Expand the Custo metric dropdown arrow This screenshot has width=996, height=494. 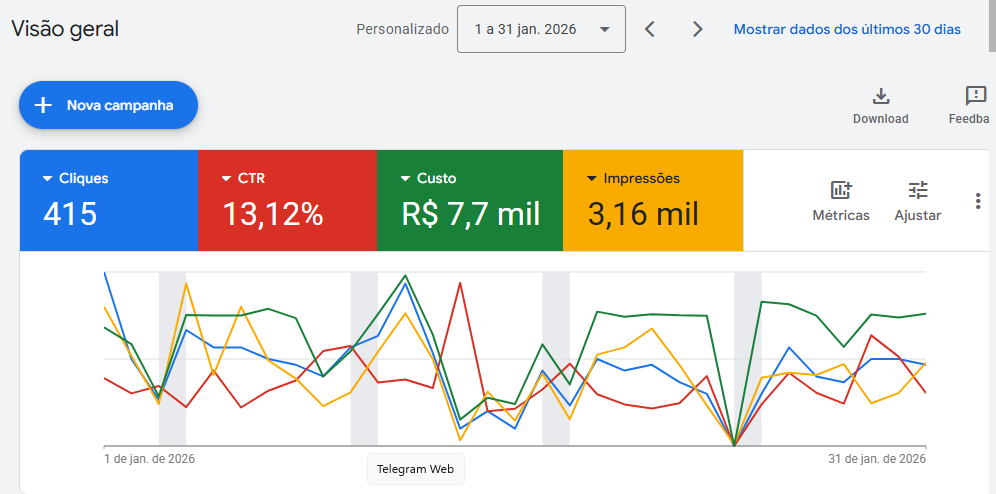point(405,179)
